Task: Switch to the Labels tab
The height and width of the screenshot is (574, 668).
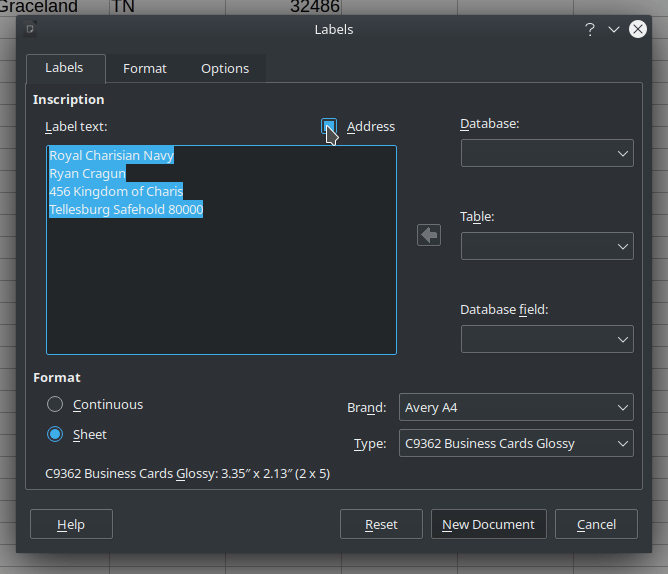Action: click(x=65, y=68)
